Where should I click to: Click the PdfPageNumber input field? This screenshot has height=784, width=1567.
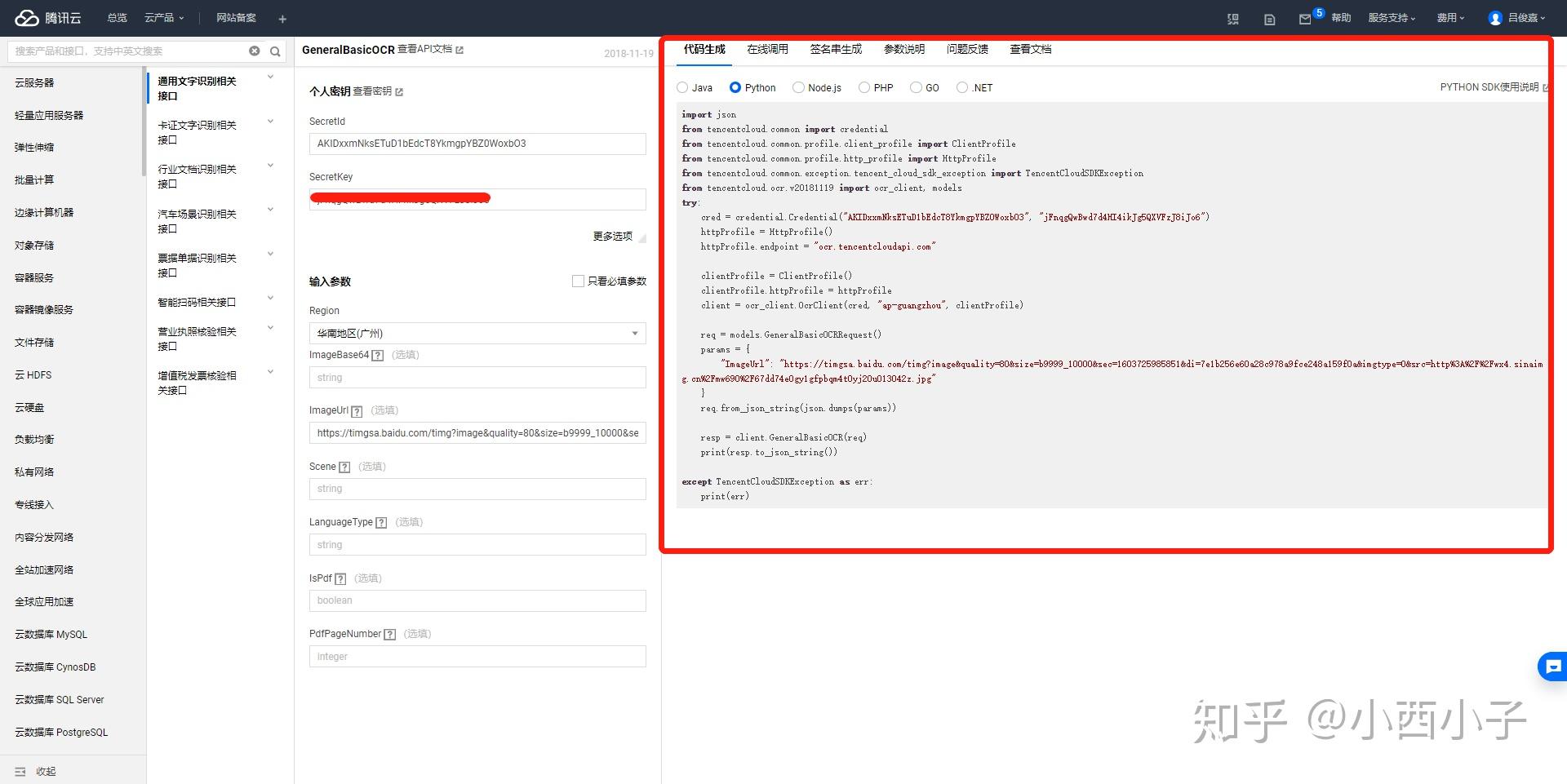[477, 657]
